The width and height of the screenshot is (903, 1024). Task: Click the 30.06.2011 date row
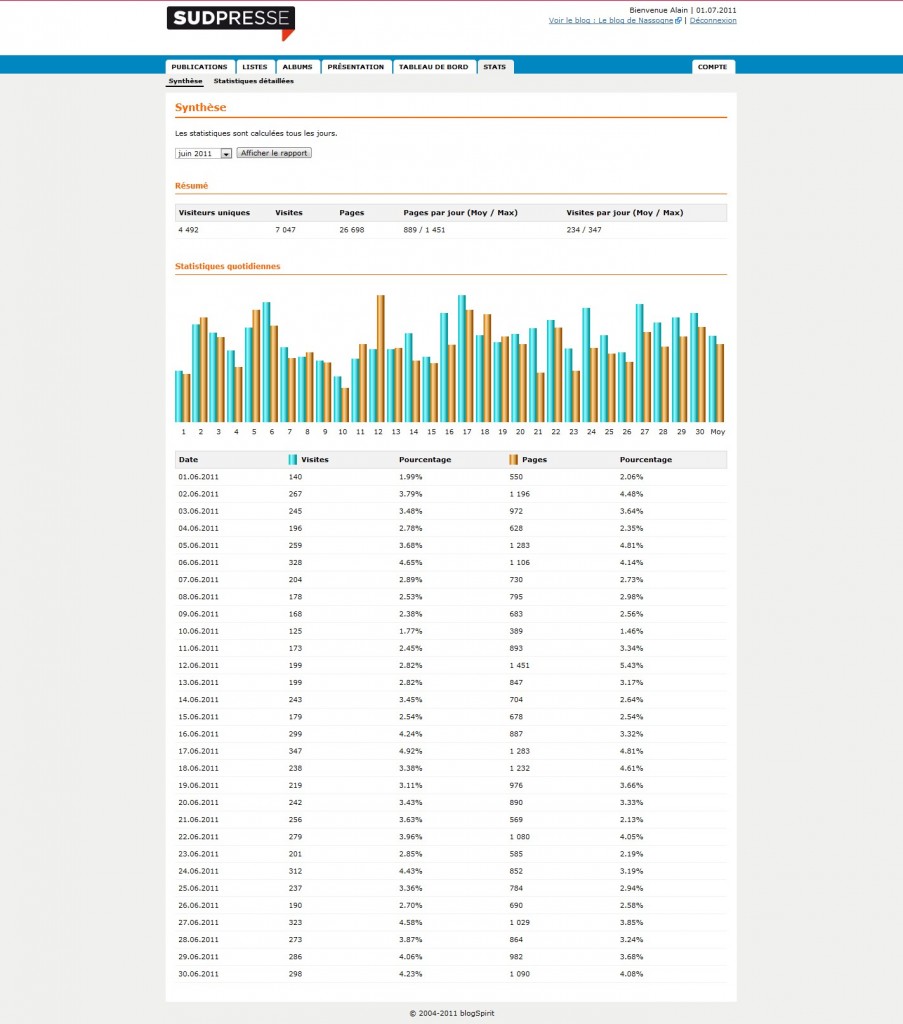click(x=451, y=974)
